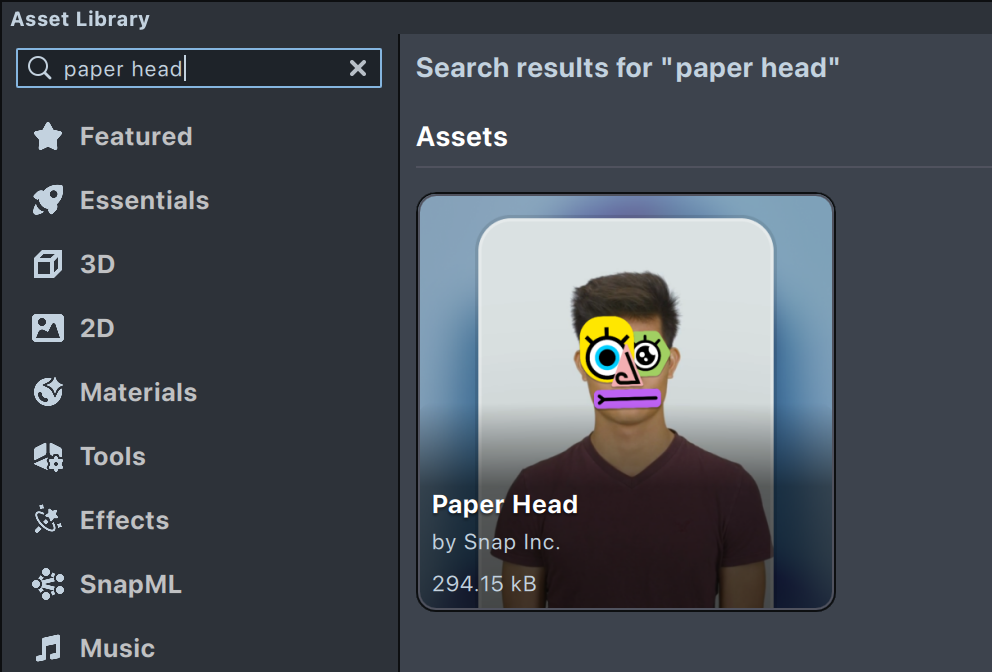Click the Music note icon
This screenshot has height=672, width=992.
[48, 648]
